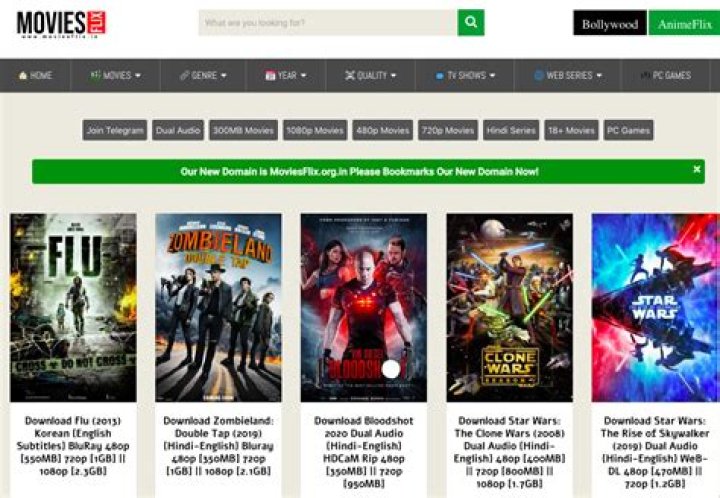The width and height of the screenshot is (720, 498).
Task: Click the green search magnifier button
Action: (x=471, y=22)
